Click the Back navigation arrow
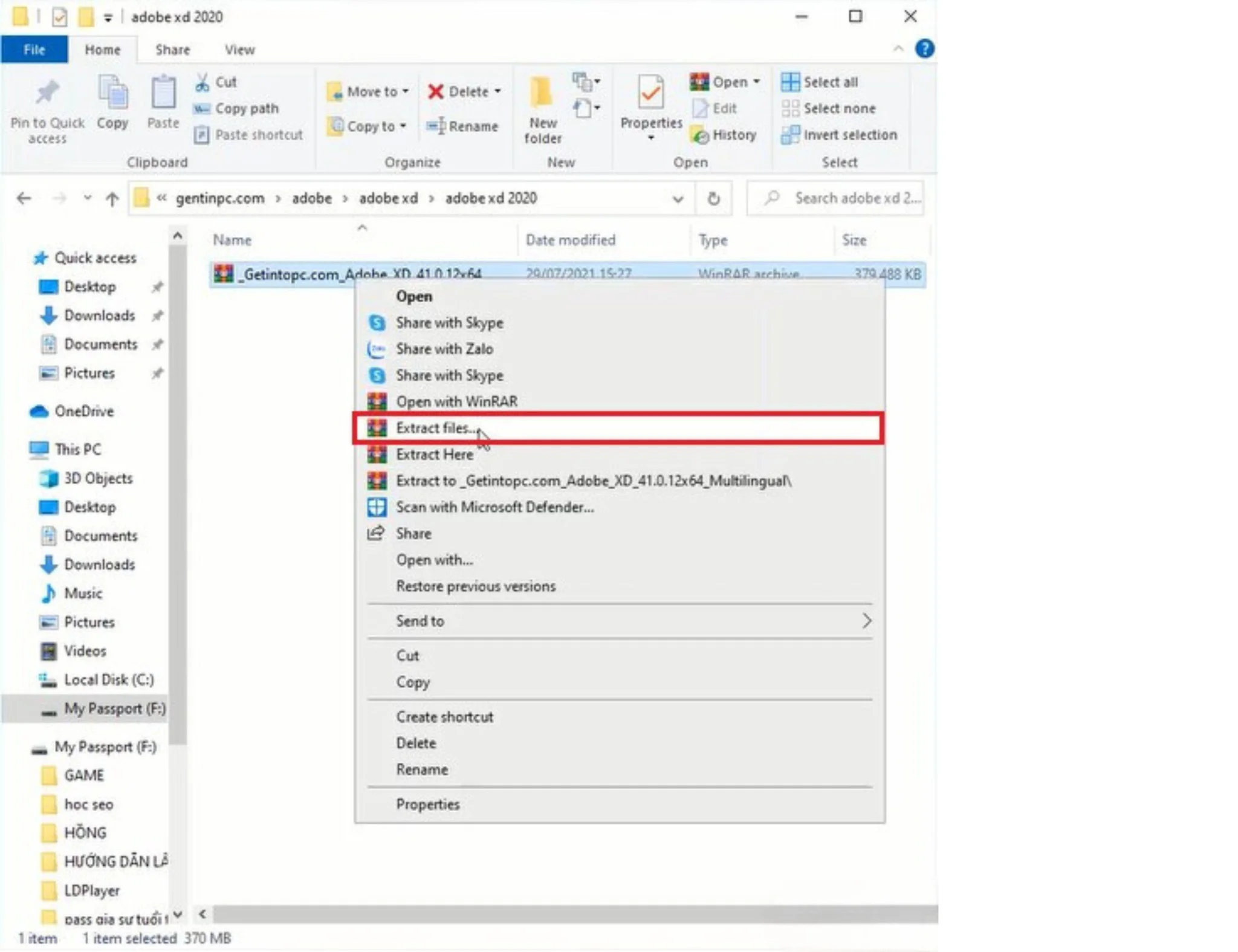The width and height of the screenshot is (1238, 952). coord(24,198)
